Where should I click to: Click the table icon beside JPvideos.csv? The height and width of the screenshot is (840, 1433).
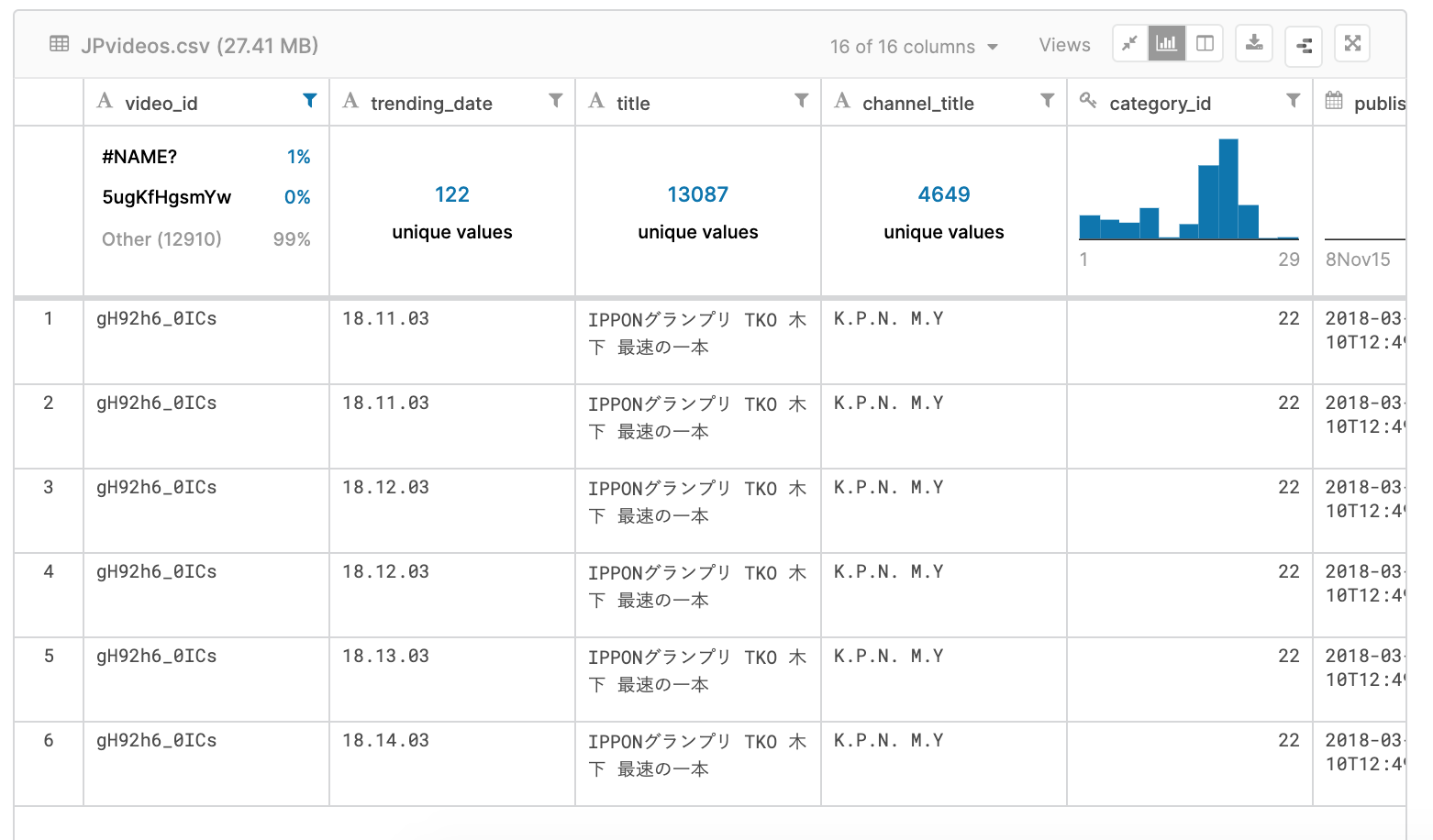[x=60, y=44]
